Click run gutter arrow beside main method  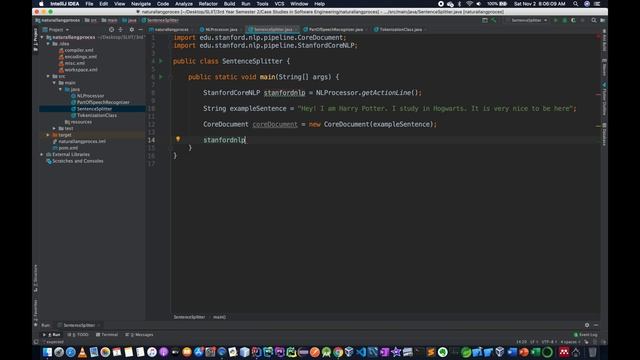(161, 77)
